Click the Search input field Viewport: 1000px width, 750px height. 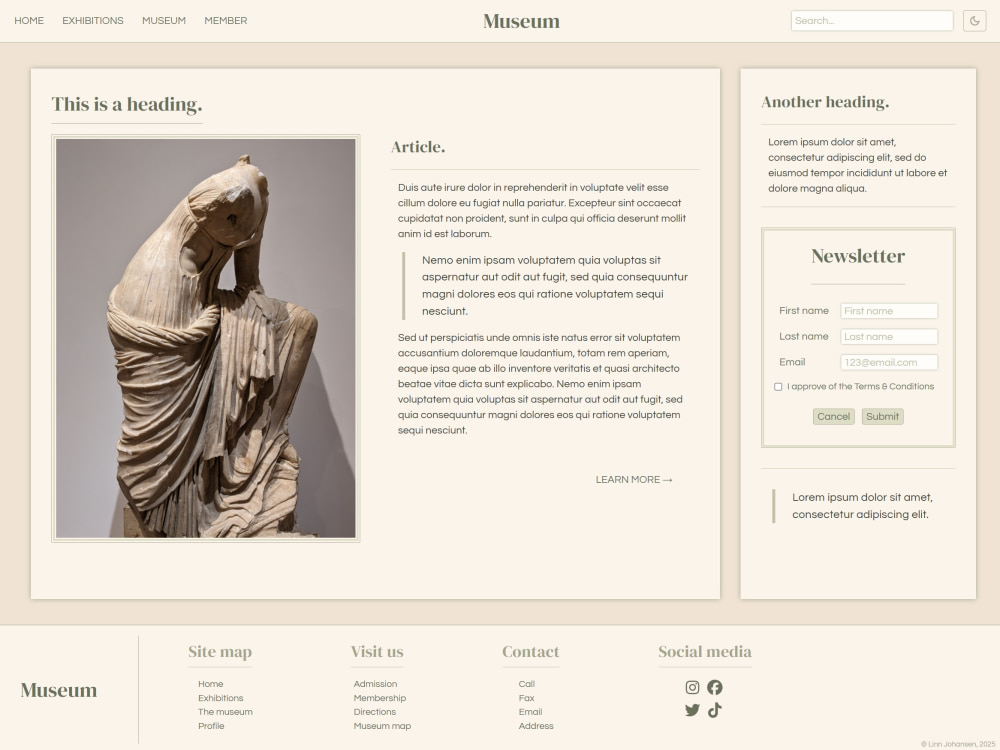pyautogui.click(x=870, y=20)
